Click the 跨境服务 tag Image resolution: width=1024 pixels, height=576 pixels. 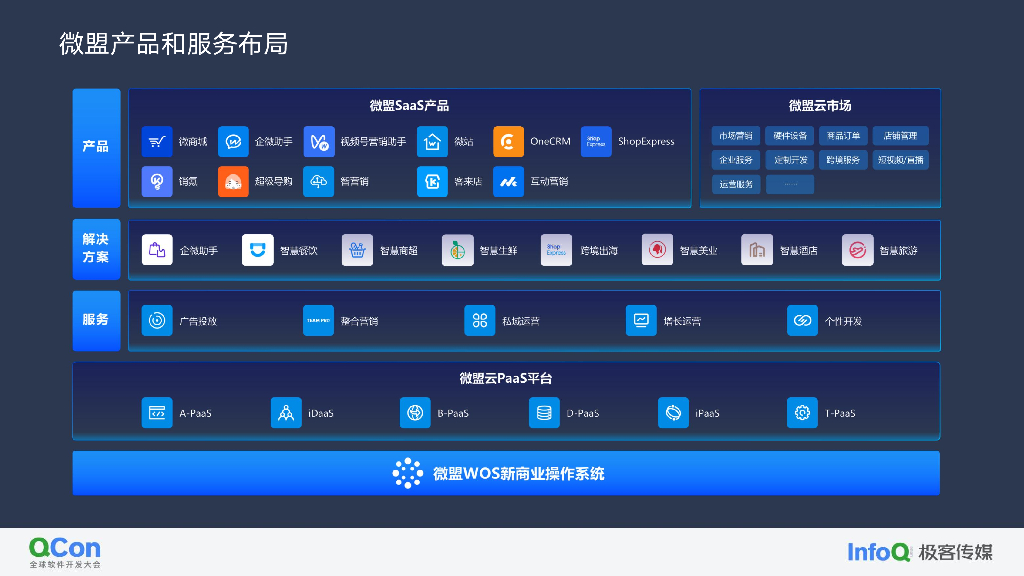coord(843,160)
